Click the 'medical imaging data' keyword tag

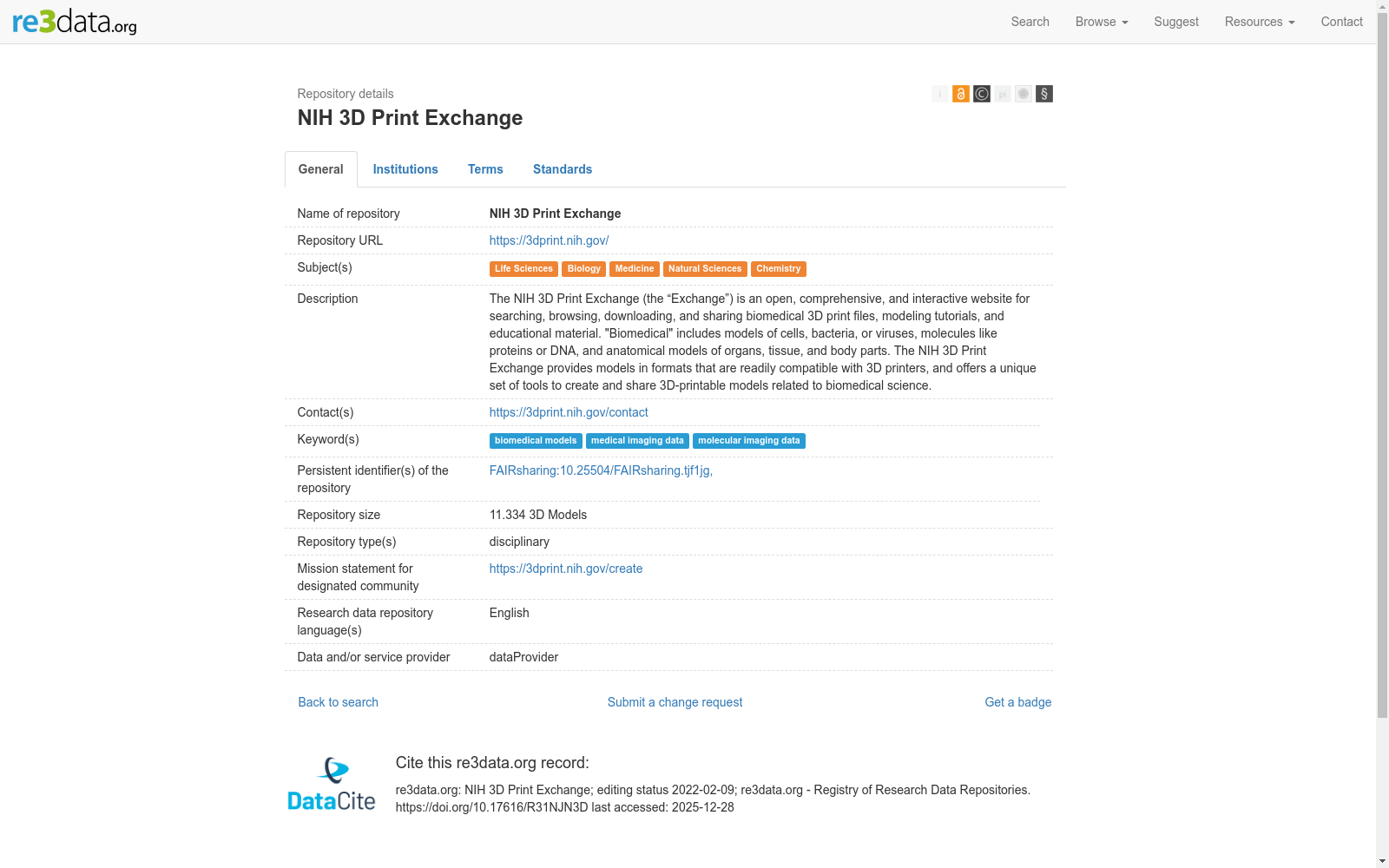(637, 441)
